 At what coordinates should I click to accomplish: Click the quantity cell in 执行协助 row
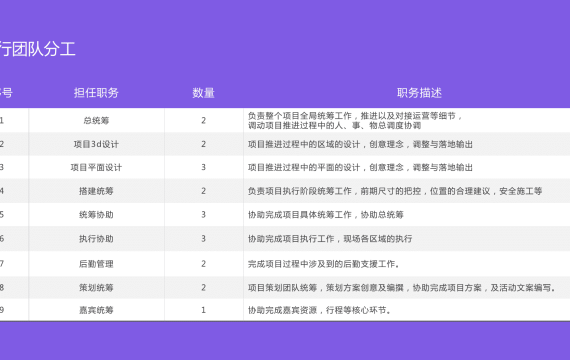point(204,239)
